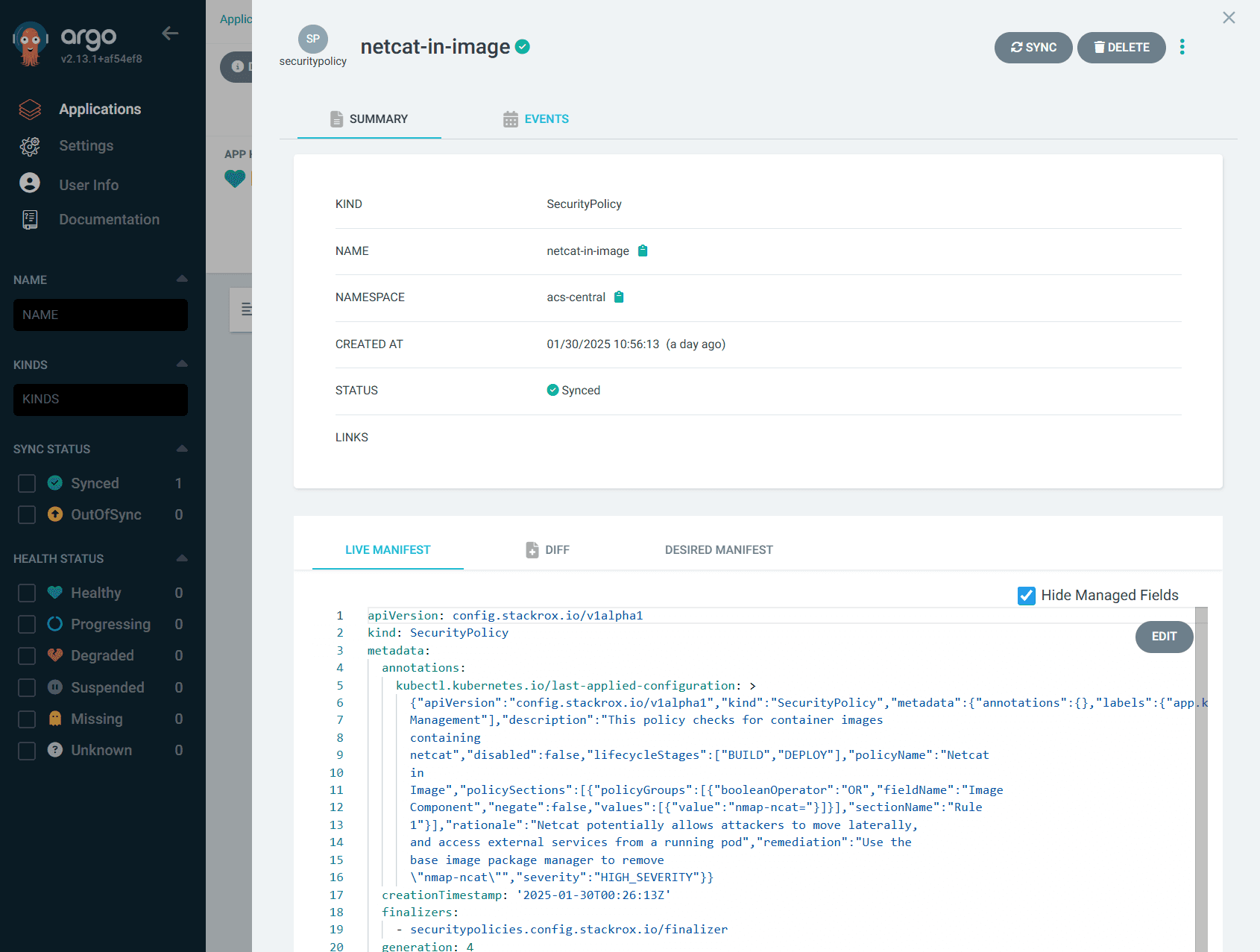Click the Missing ghost filter icon
Viewport: 1260px width, 952px height.
click(55, 719)
